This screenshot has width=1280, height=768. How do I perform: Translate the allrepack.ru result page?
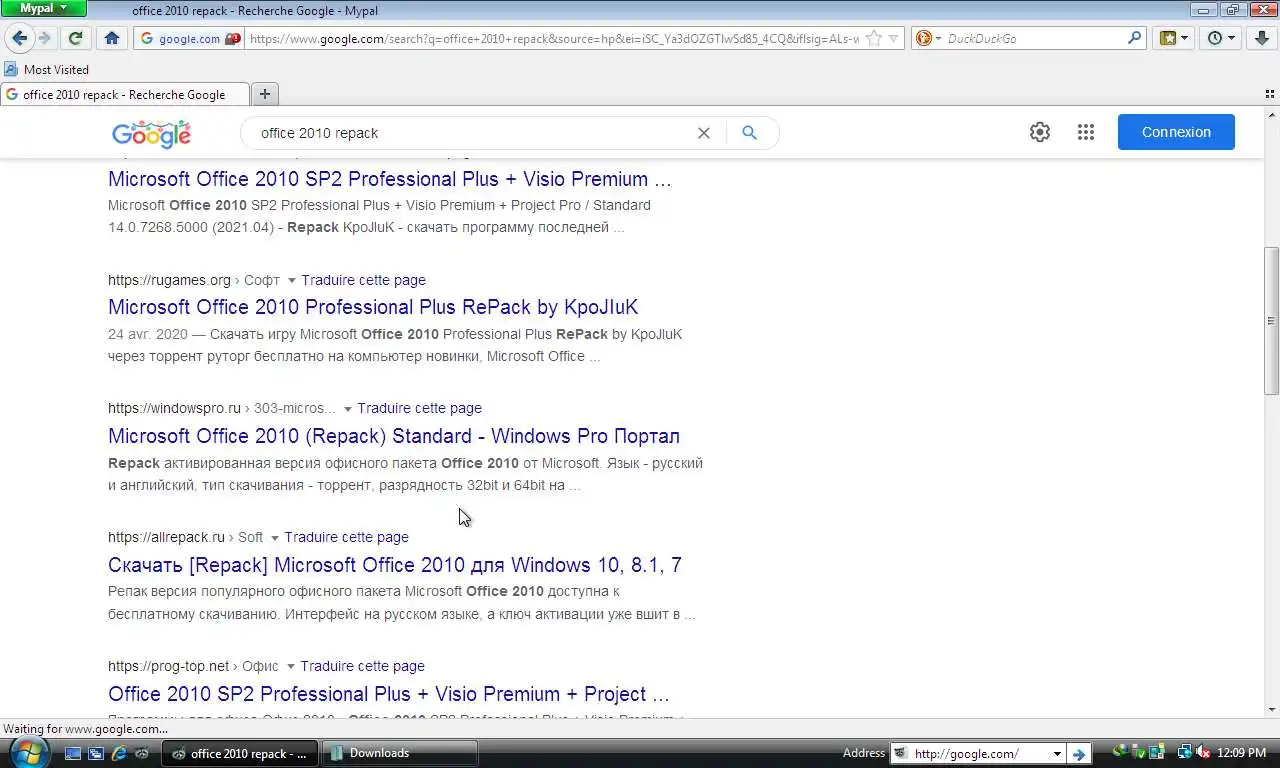(346, 537)
